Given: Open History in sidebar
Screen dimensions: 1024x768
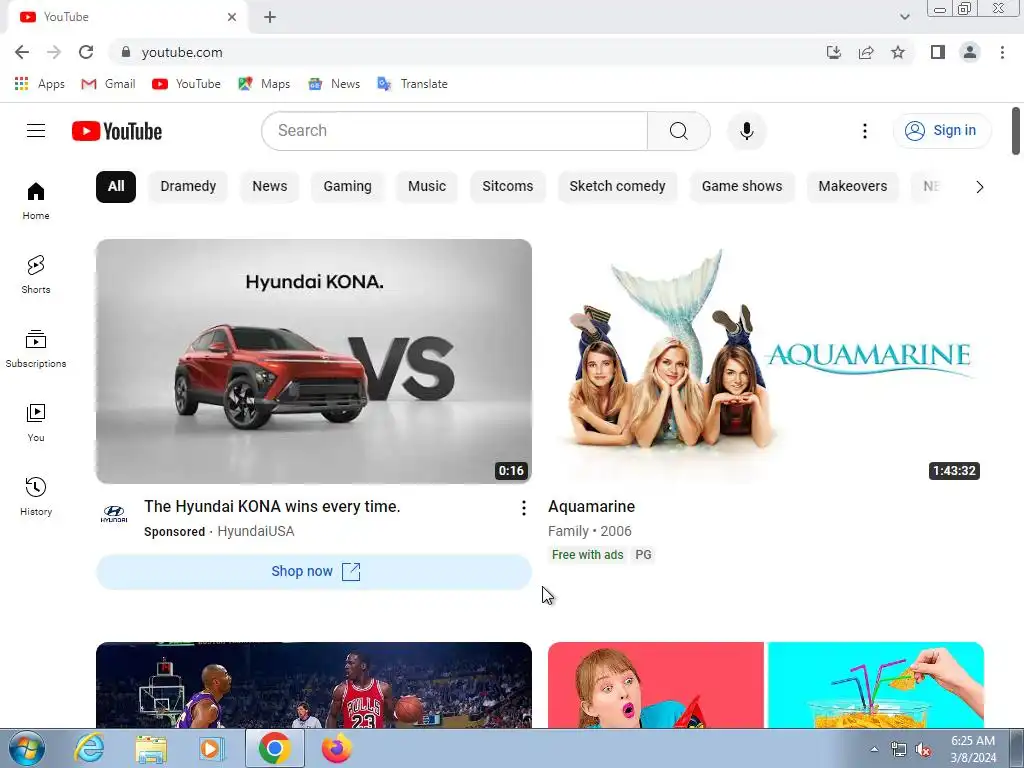Looking at the screenshot, I should [36, 497].
